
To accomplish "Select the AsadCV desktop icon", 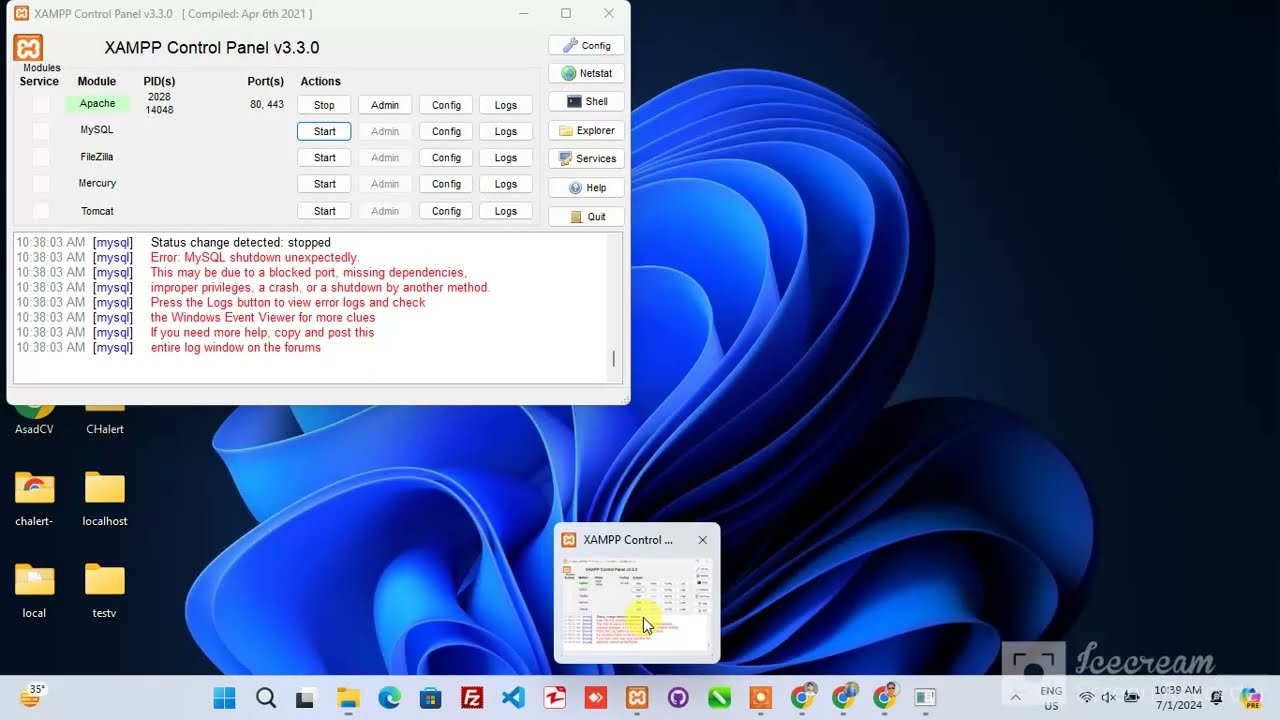I will point(34,415).
